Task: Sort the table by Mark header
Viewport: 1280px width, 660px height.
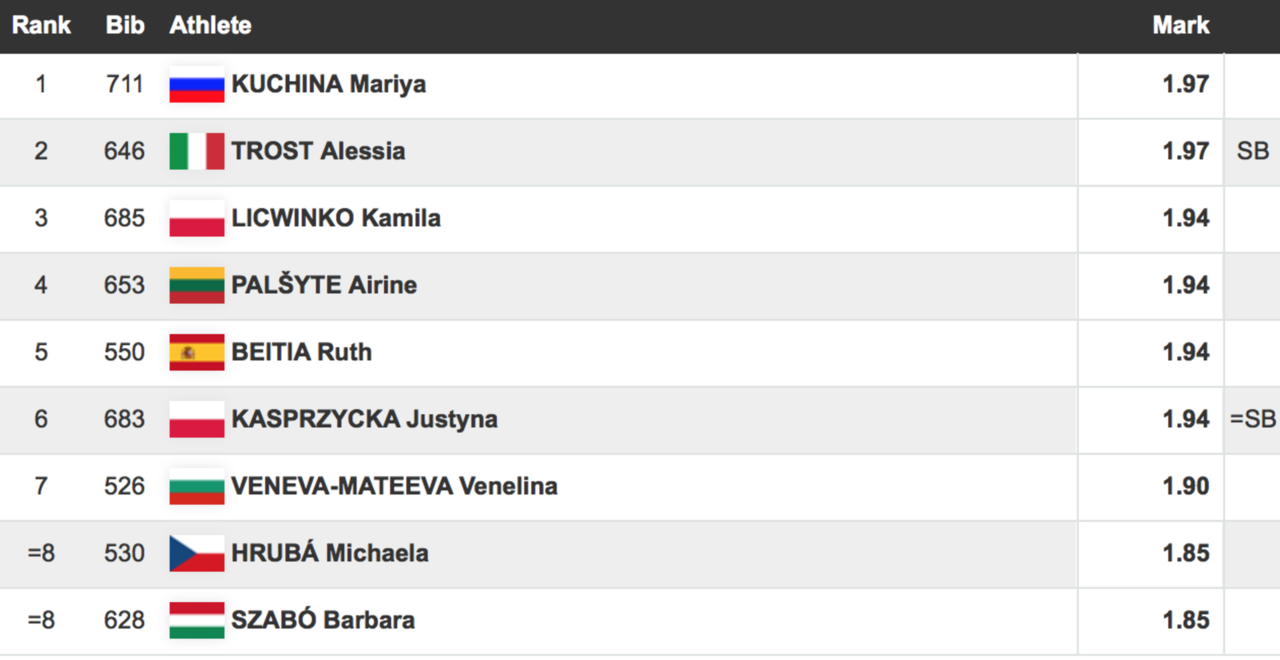Action: (x=1181, y=25)
